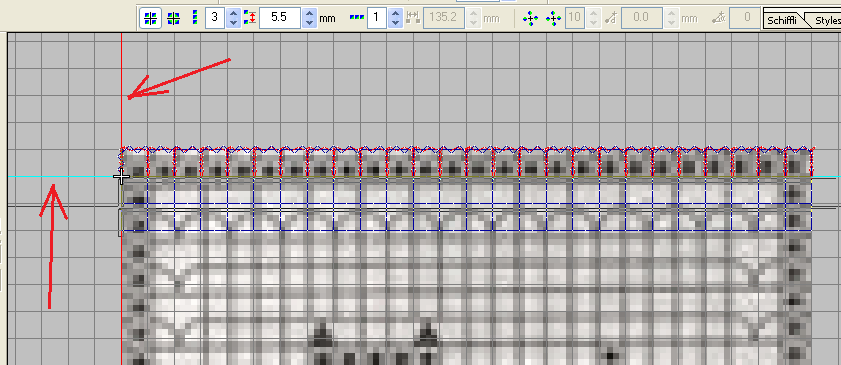Decrease the 5.5 mm spacing value

[x=309, y=23]
